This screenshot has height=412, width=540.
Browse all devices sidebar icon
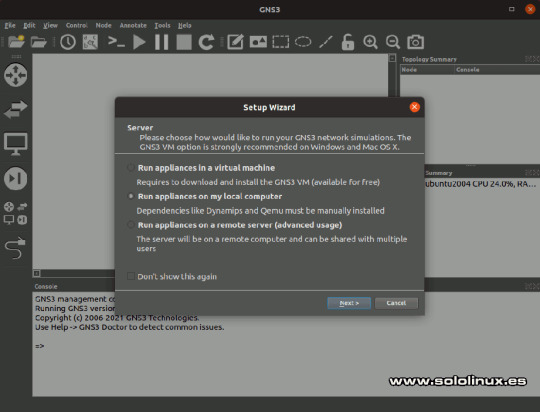coord(15,214)
